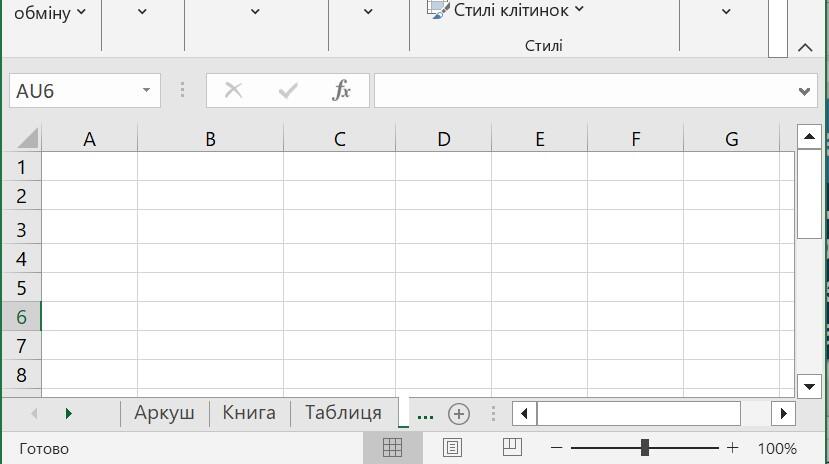Switch to the Аркуш sheet tab
The height and width of the screenshot is (464, 829).
[164, 413]
